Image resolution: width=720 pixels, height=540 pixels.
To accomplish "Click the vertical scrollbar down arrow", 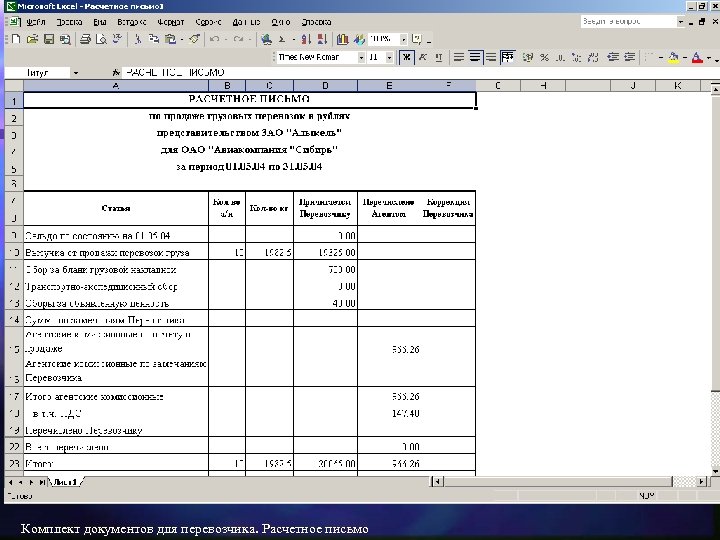I will [x=715, y=471].
